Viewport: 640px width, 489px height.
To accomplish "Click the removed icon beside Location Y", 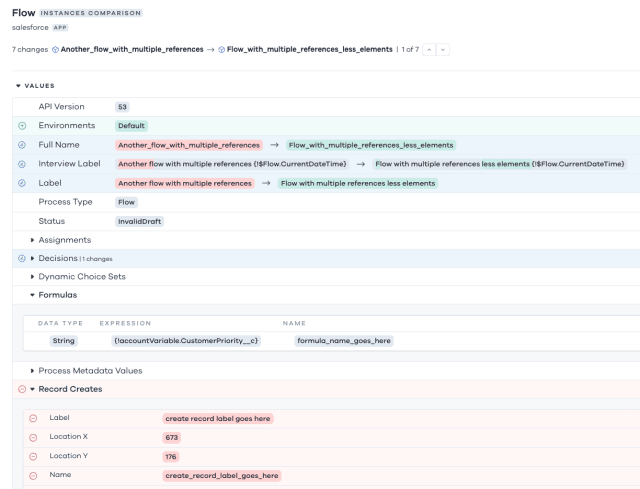I will pos(33,456).
